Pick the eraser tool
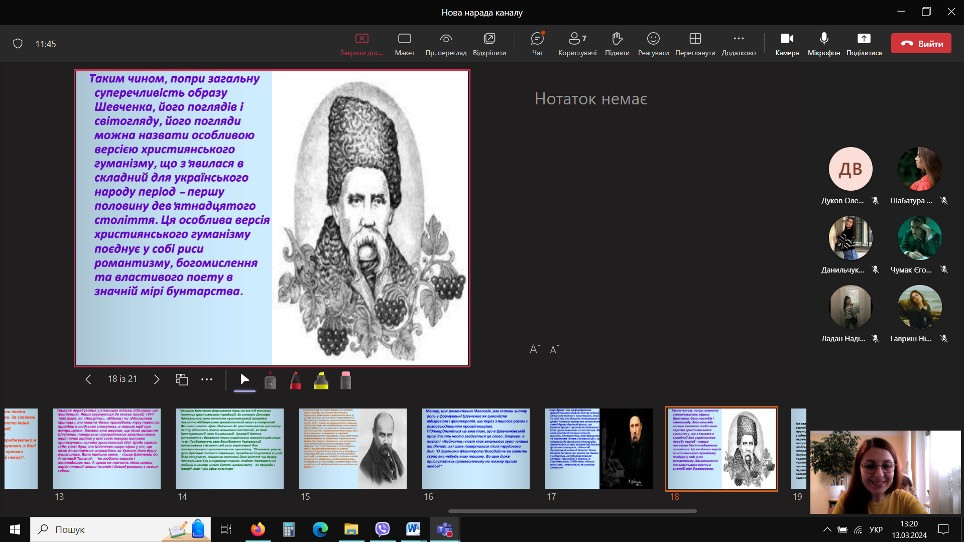 coord(346,380)
